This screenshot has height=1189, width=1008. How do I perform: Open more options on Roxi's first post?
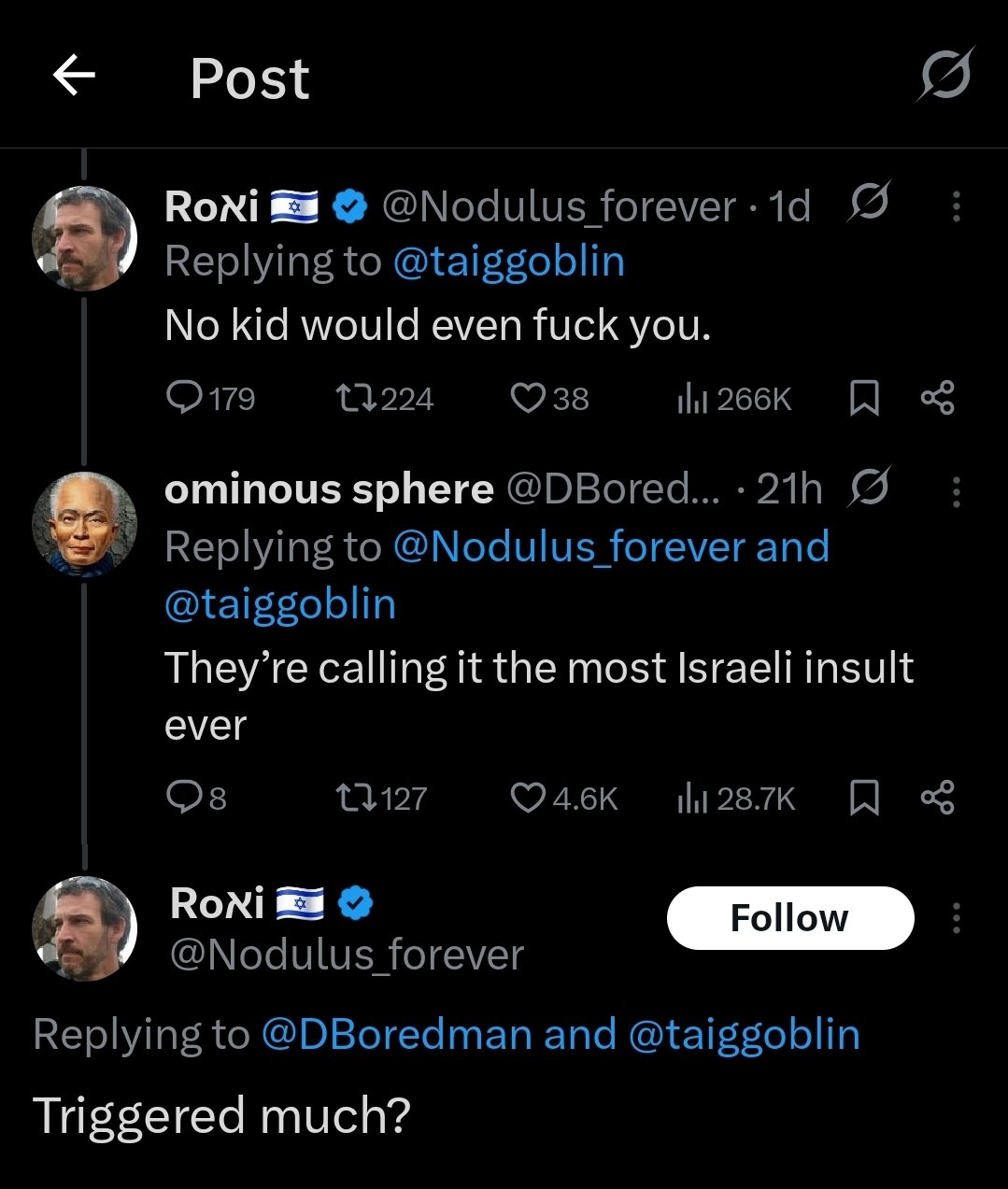click(x=956, y=206)
